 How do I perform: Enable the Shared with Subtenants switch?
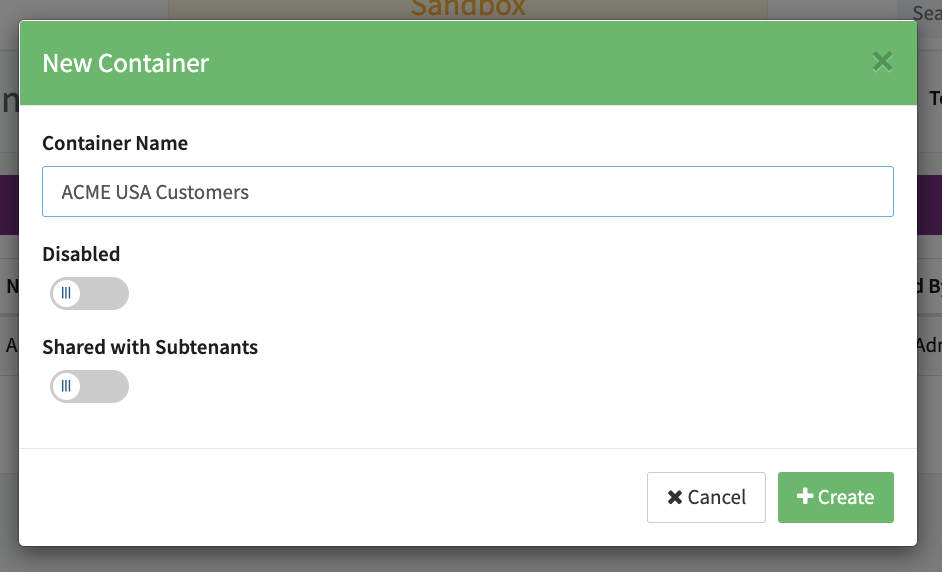tap(89, 386)
